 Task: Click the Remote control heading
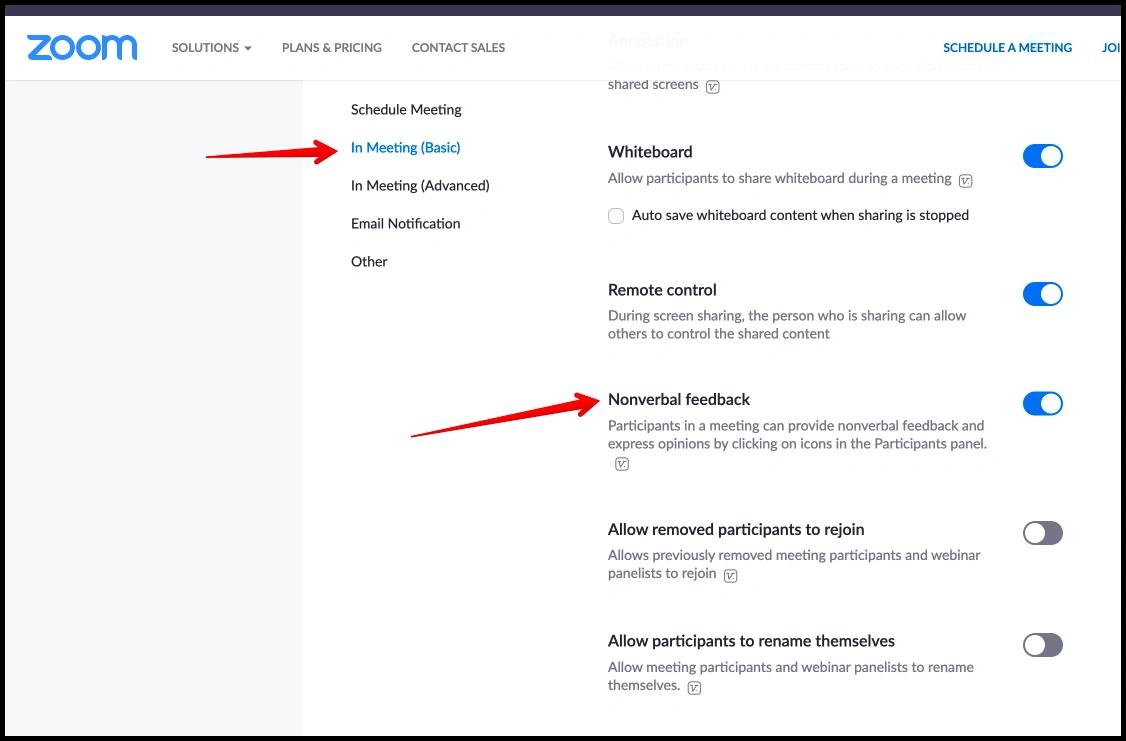tap(662, 290)
